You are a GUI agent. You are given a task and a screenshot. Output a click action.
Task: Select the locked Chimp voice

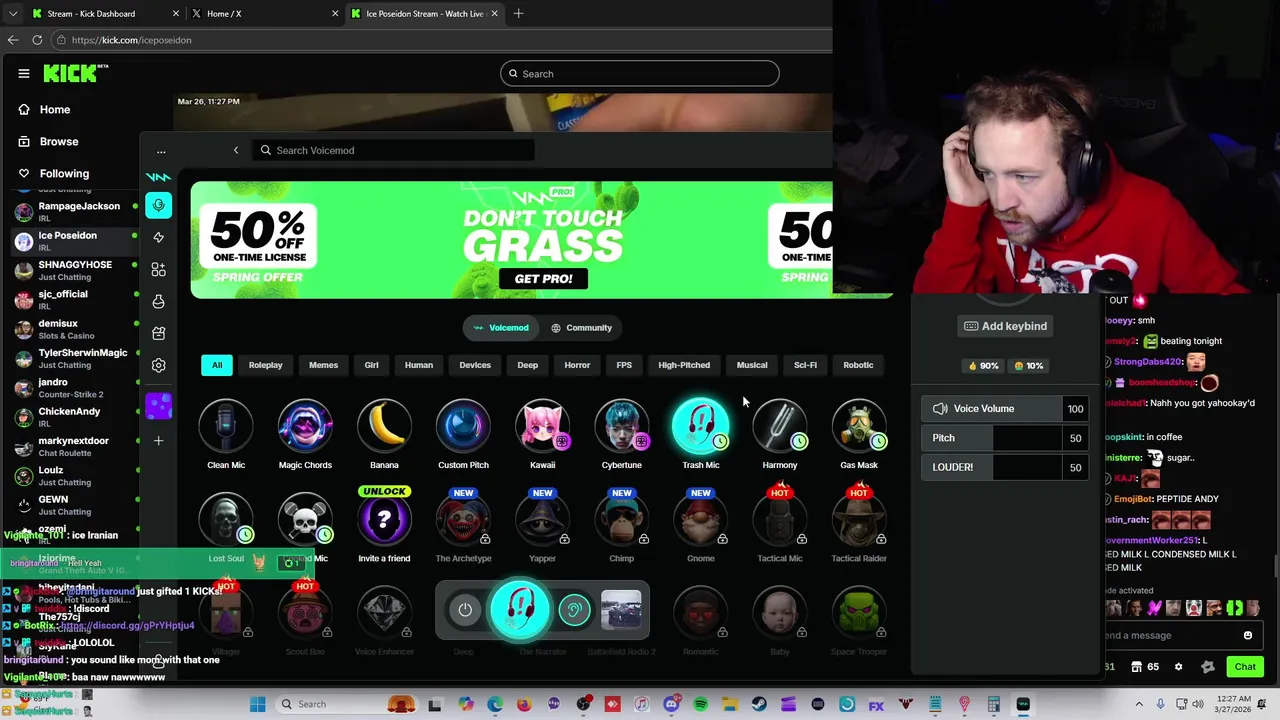click(621, 519)
